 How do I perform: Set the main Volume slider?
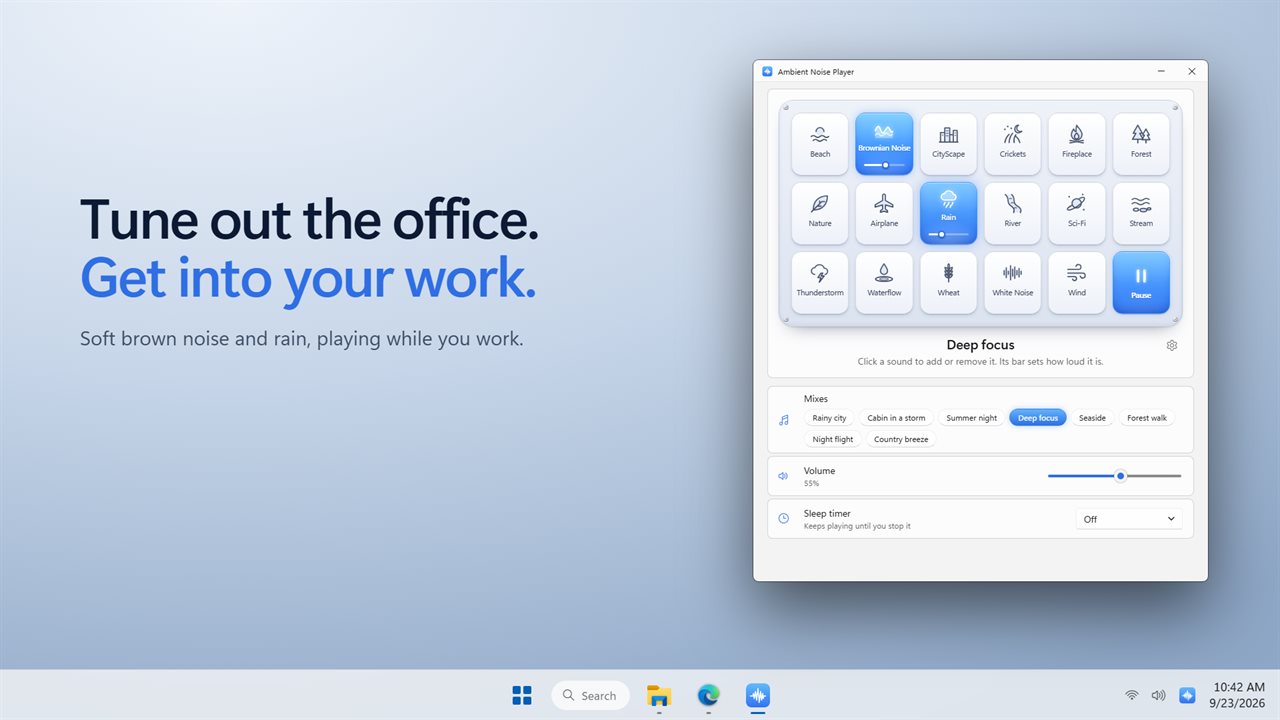1114,476
